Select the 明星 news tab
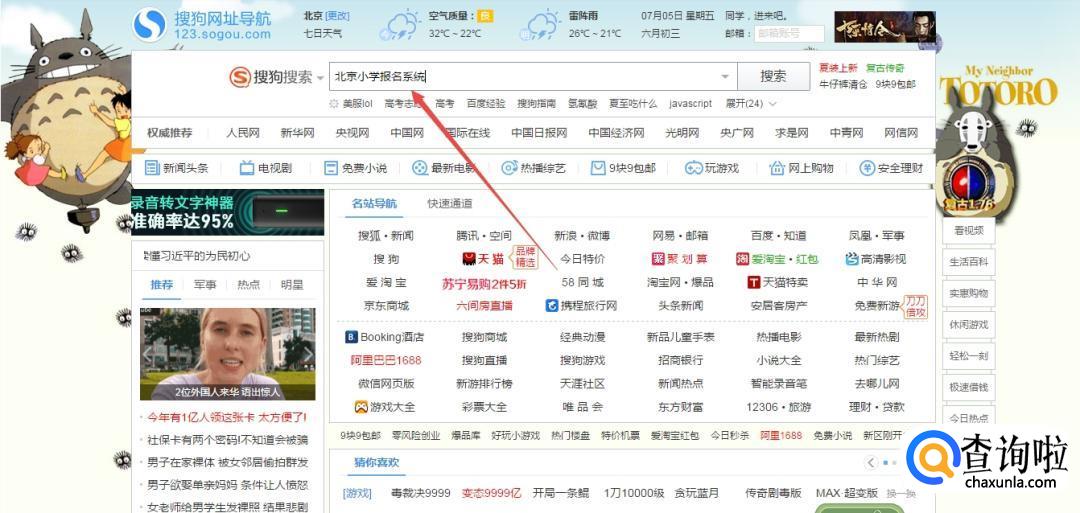 pos(292,284)
